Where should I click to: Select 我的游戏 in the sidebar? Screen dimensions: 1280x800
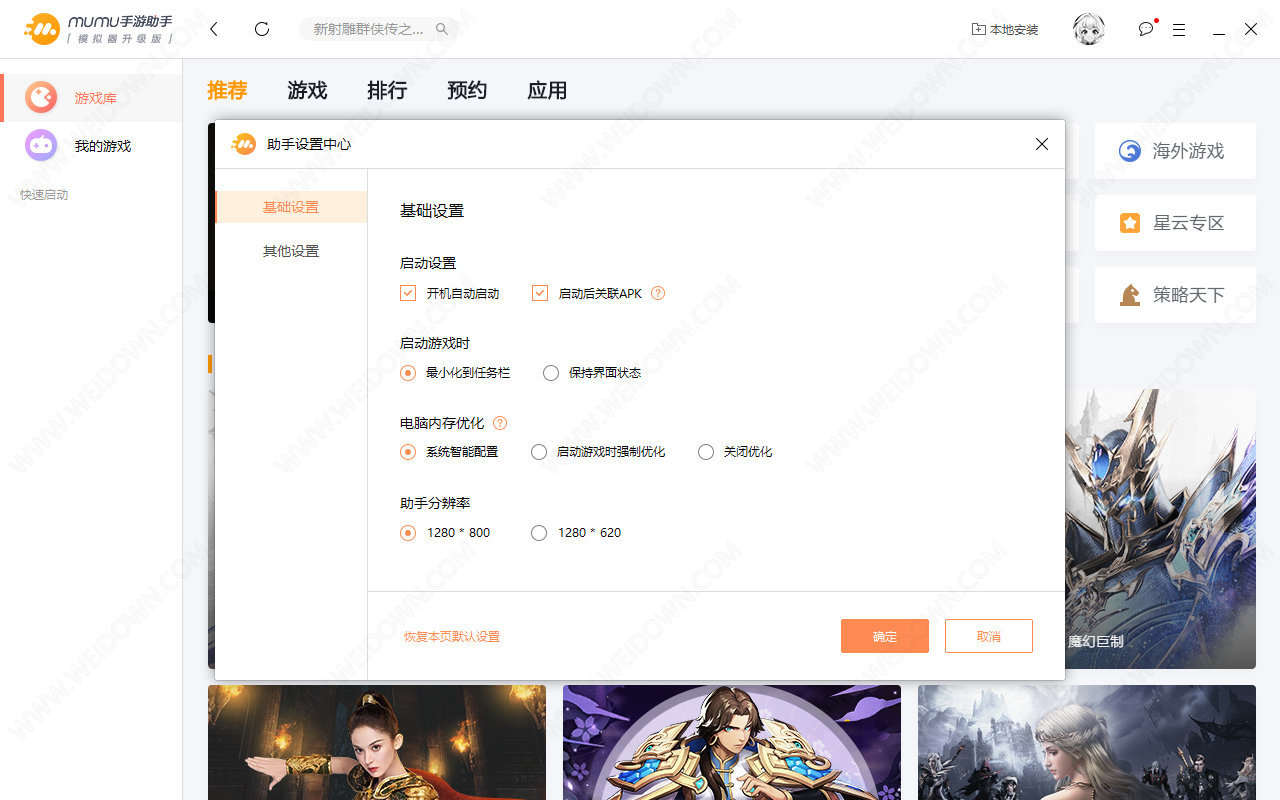pyautogui.click(x=91, y=146)
